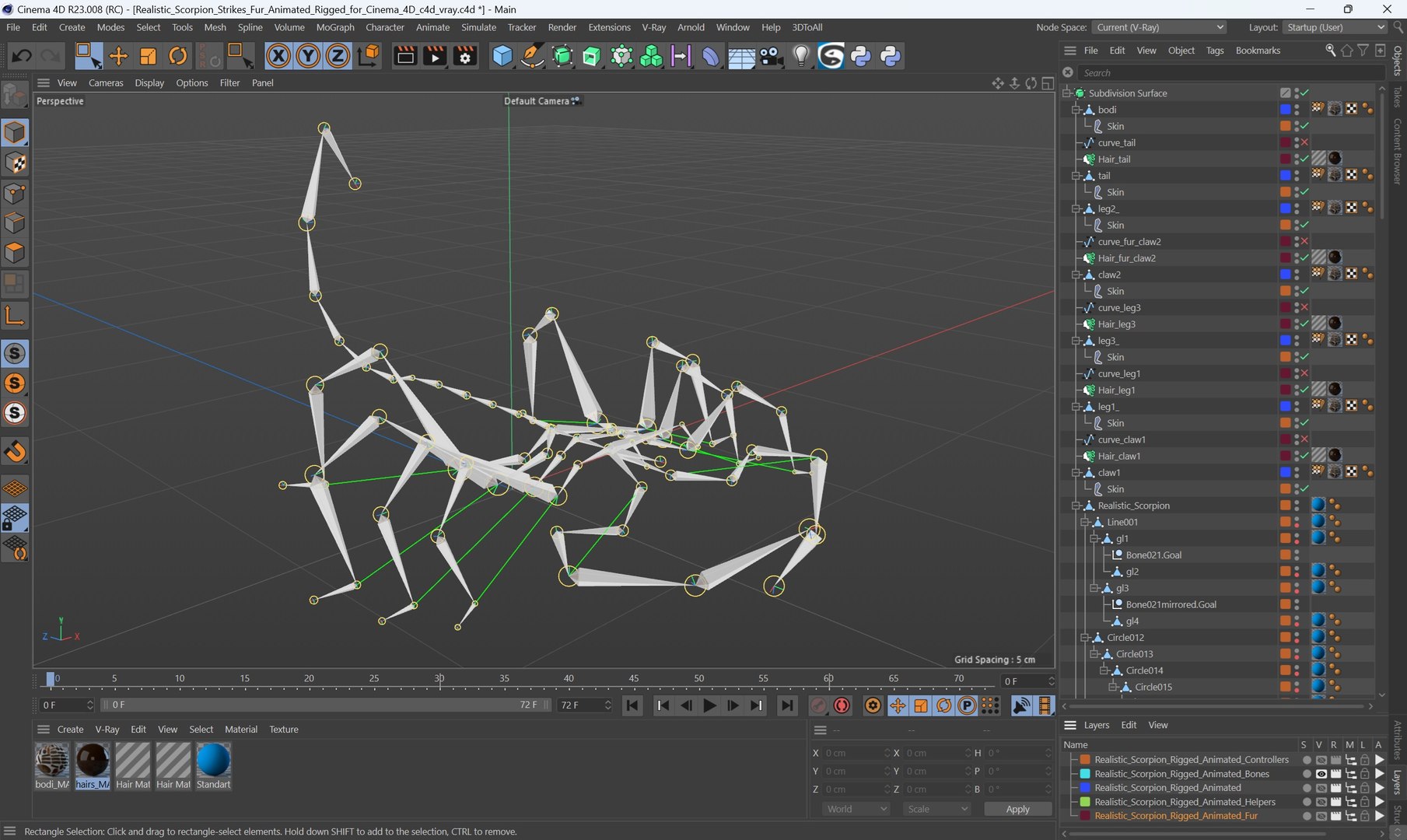Collapse the Subdivision Surface tree
Viewport: 1407px width, 840px height.
pyautogui.click(x=1067, y=93)
